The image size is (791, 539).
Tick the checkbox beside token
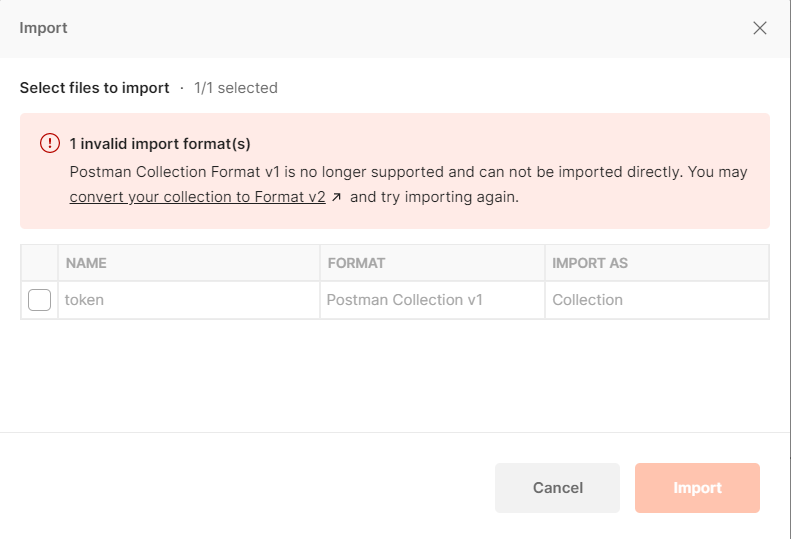point(40,300)
